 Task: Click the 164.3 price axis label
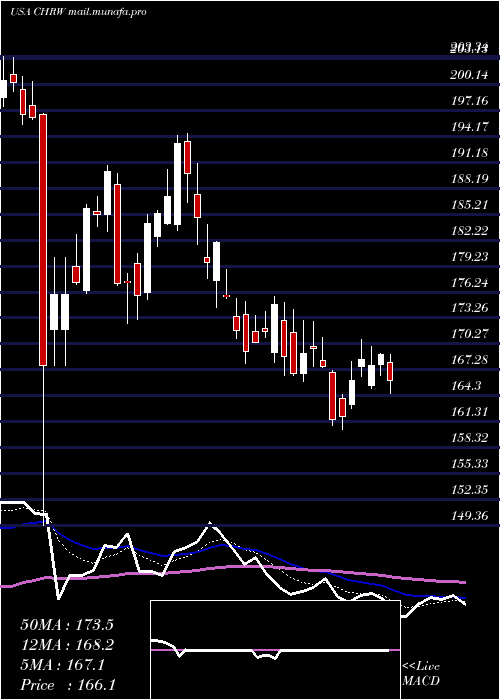467,386
